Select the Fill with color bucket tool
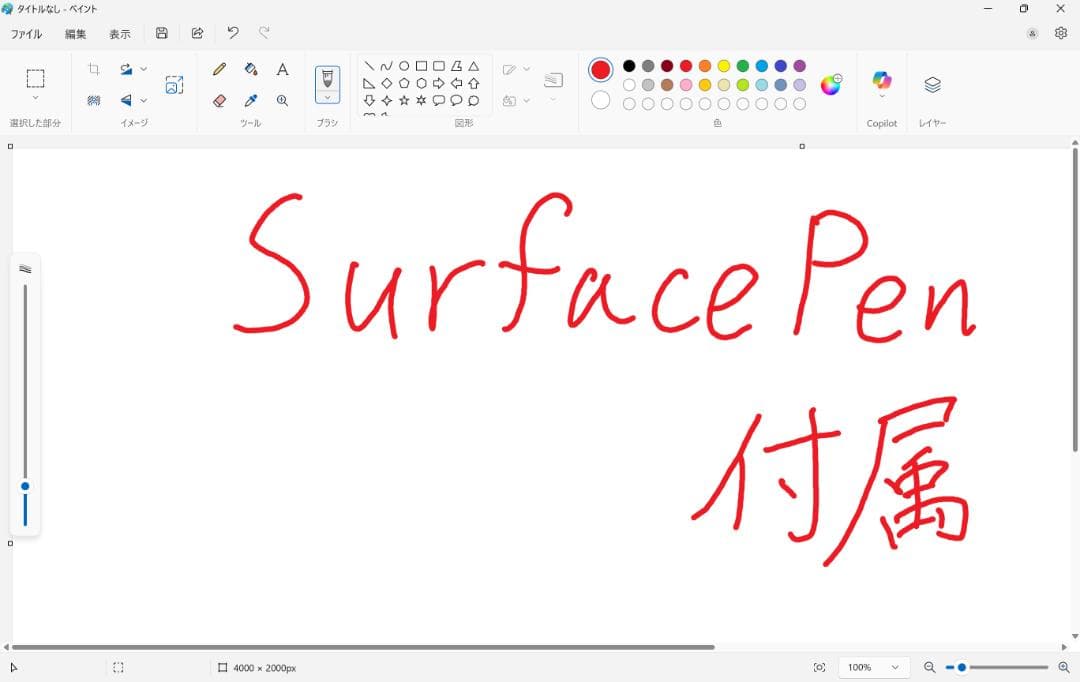Viewport: 1080px width, 682px height. tap(251, 69)
